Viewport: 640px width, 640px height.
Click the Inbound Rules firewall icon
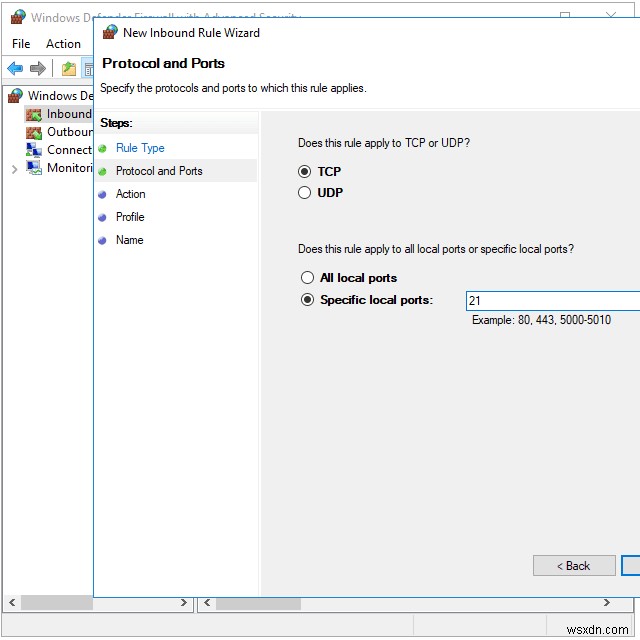click(x=34, y=115)
